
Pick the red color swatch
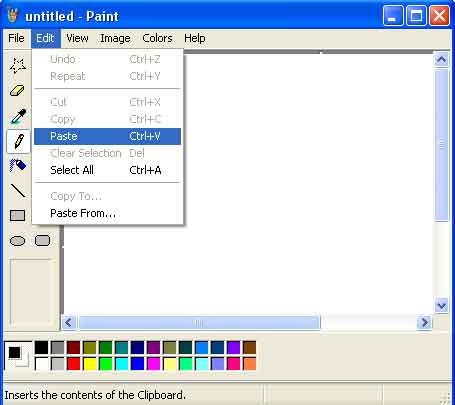[x=73, y=364]
